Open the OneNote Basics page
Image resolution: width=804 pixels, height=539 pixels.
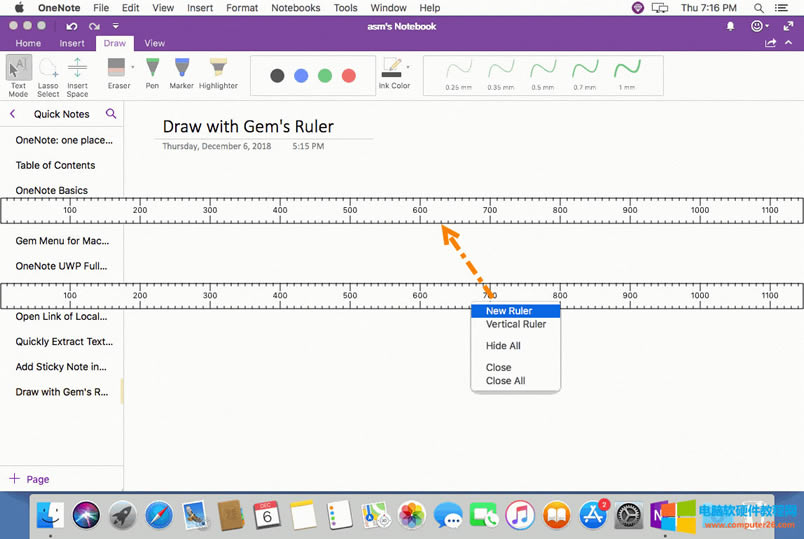point(52,190)
